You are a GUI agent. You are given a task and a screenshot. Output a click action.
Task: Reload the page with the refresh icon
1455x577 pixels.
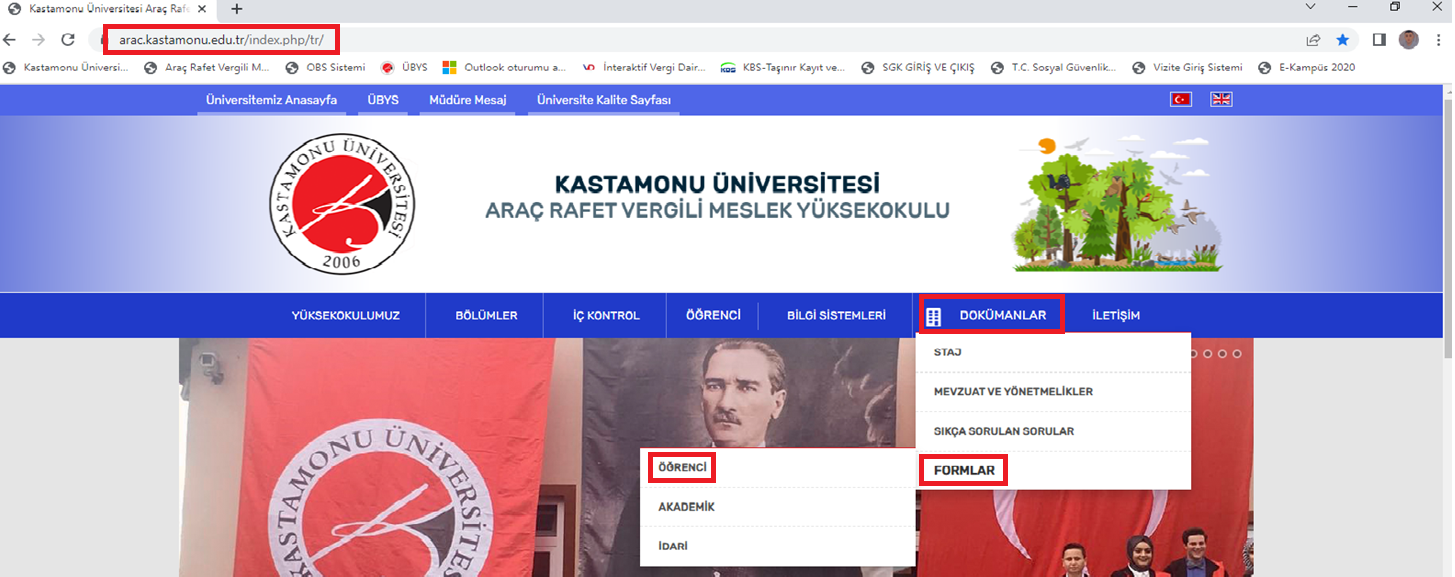pyautogui.click(x=68, y=40)
